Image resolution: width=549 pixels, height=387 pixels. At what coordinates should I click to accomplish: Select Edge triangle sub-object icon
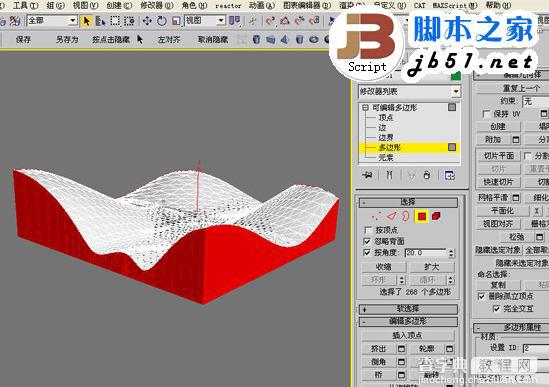392,216
